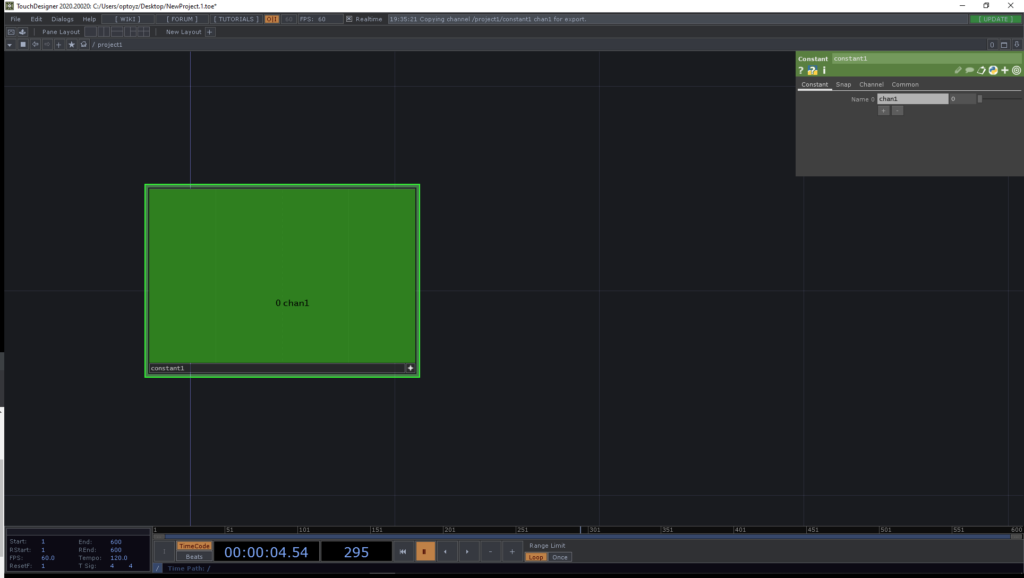Switch to the Snap parameter tab
Viewport: 1024px width, 578px height.
coord(844,85)
